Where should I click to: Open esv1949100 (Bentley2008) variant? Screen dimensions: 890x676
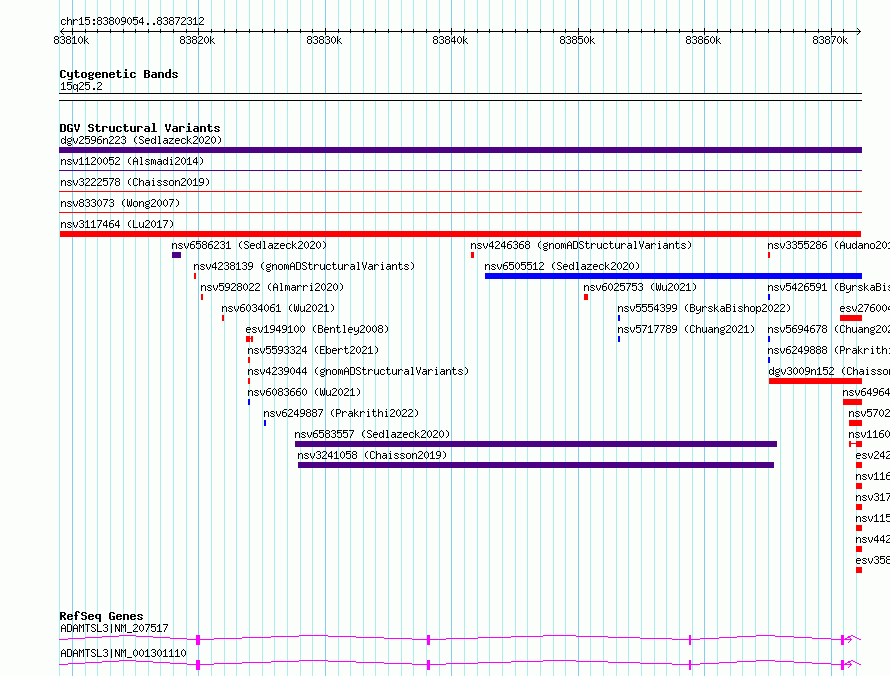317,329
